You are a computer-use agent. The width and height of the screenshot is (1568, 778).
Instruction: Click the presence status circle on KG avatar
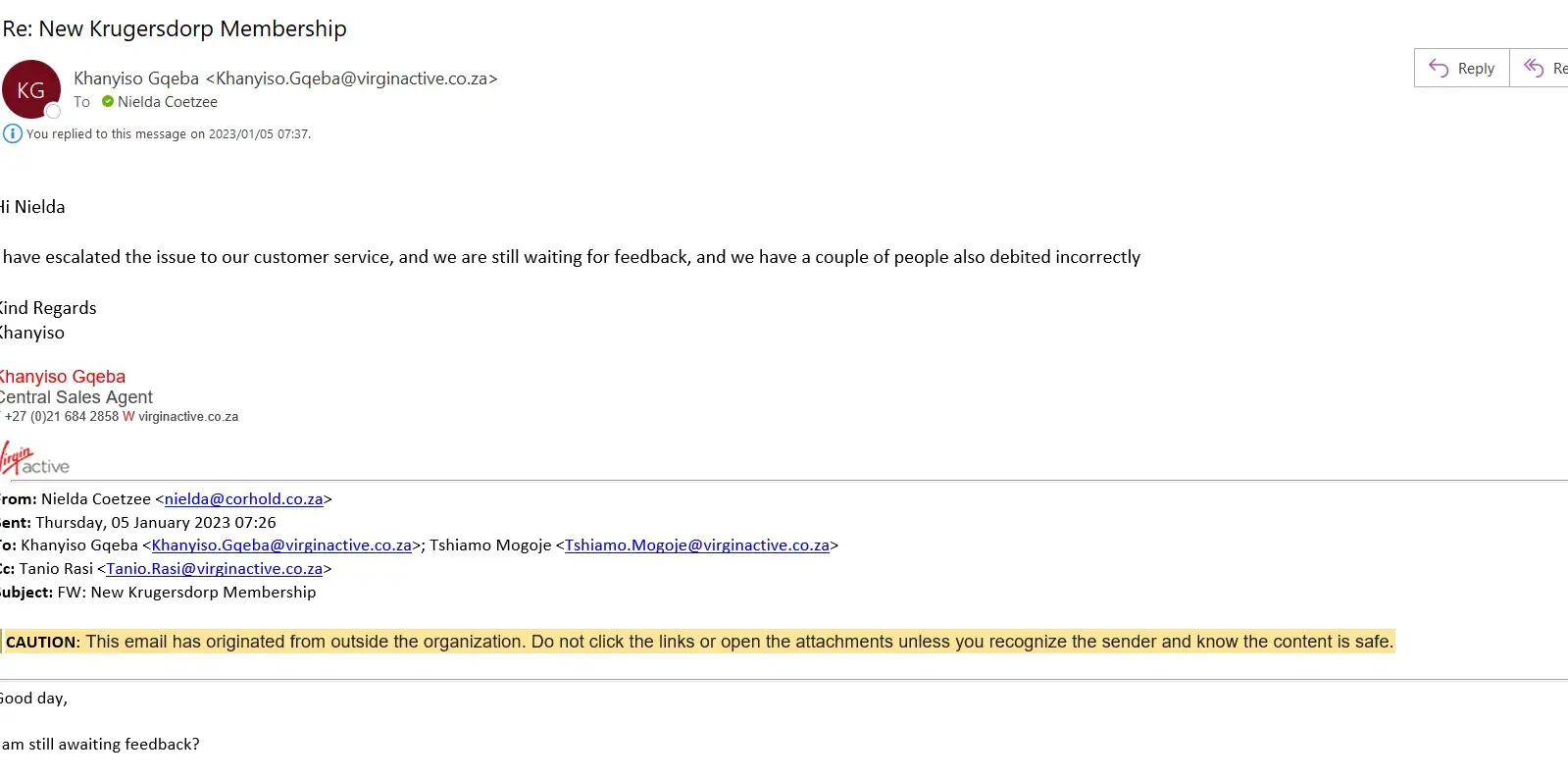[x=54, y=112]
